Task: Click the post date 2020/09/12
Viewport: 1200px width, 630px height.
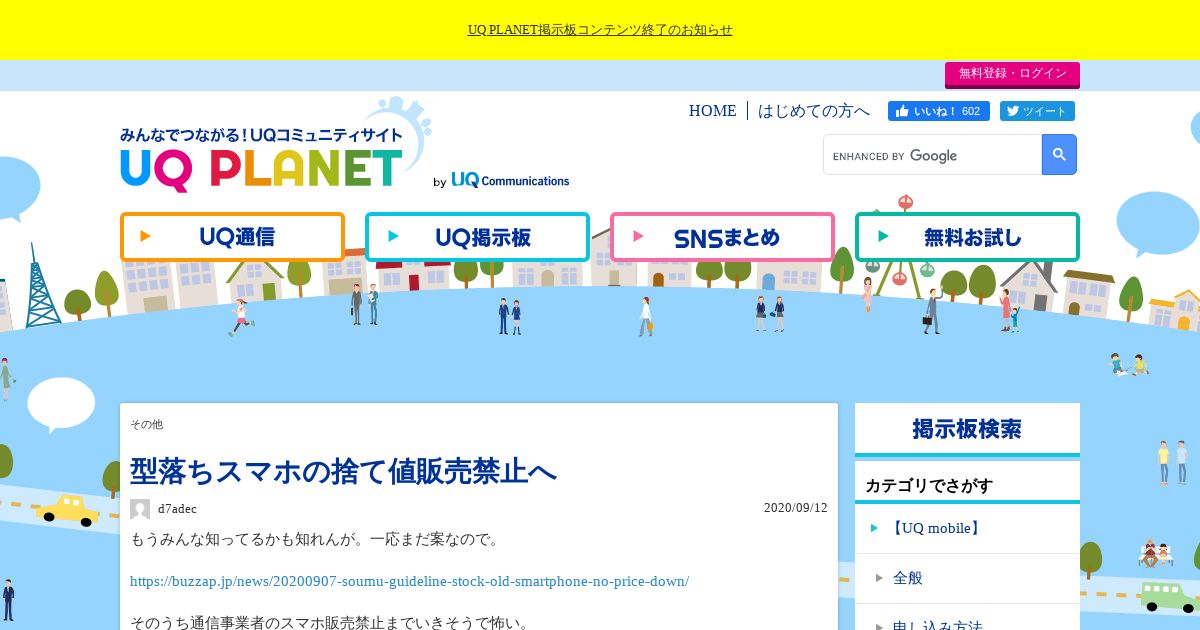Action: pos(796,507)
